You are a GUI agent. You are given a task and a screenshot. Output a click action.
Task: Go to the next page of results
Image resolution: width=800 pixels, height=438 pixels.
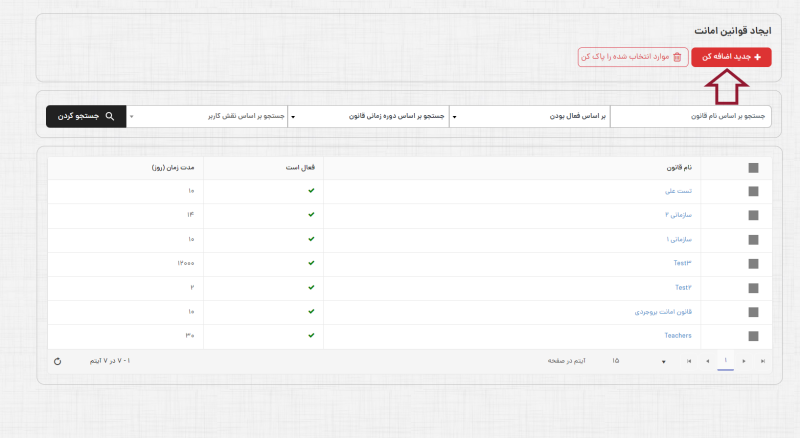(744, 361)
